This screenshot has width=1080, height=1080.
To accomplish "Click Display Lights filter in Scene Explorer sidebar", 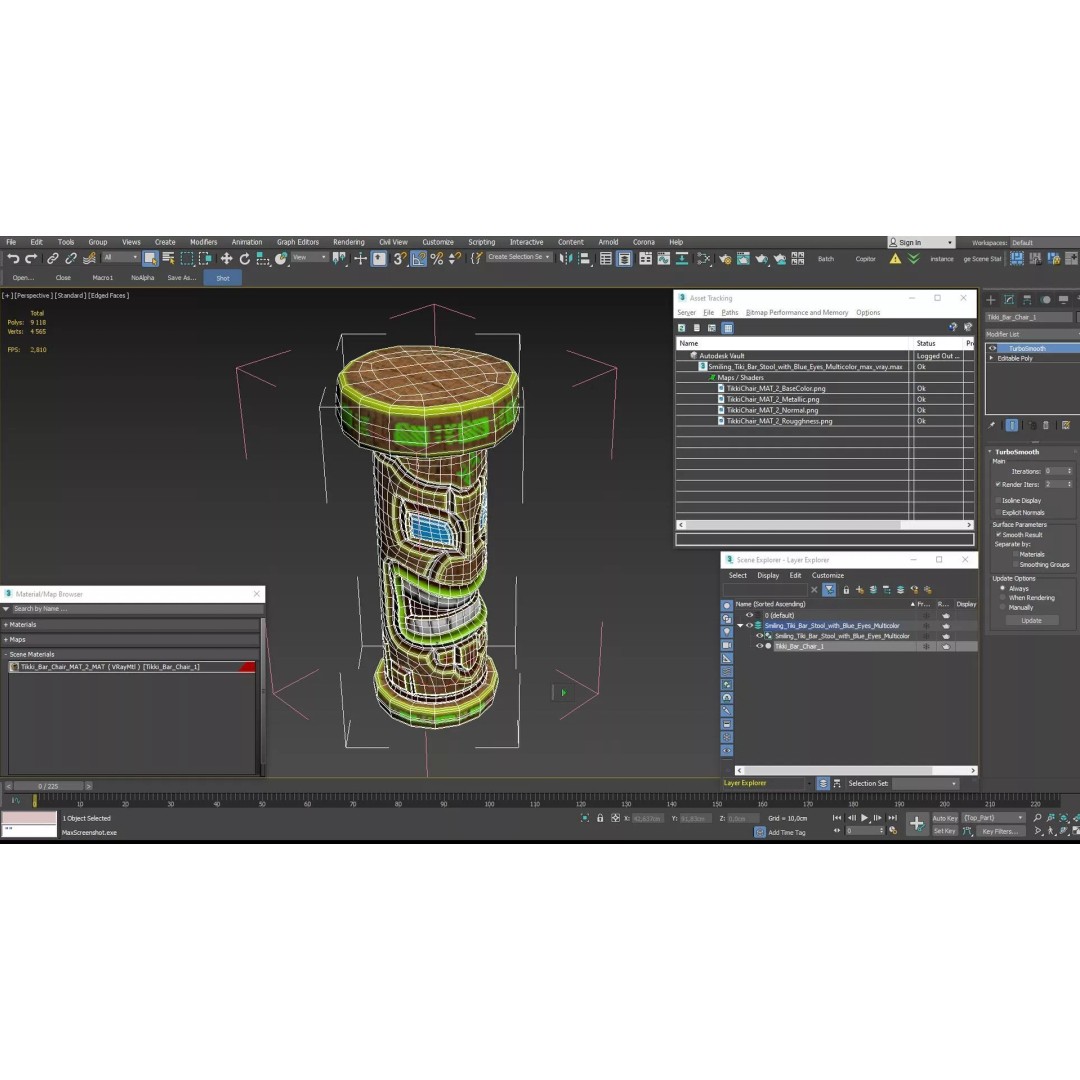I will click(727, 632).
